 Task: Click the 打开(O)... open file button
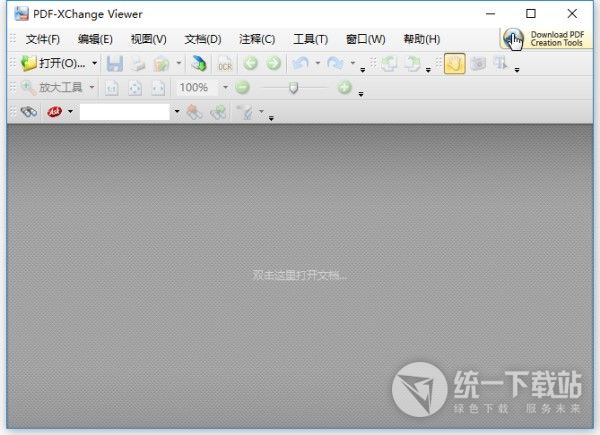[53, 64]
